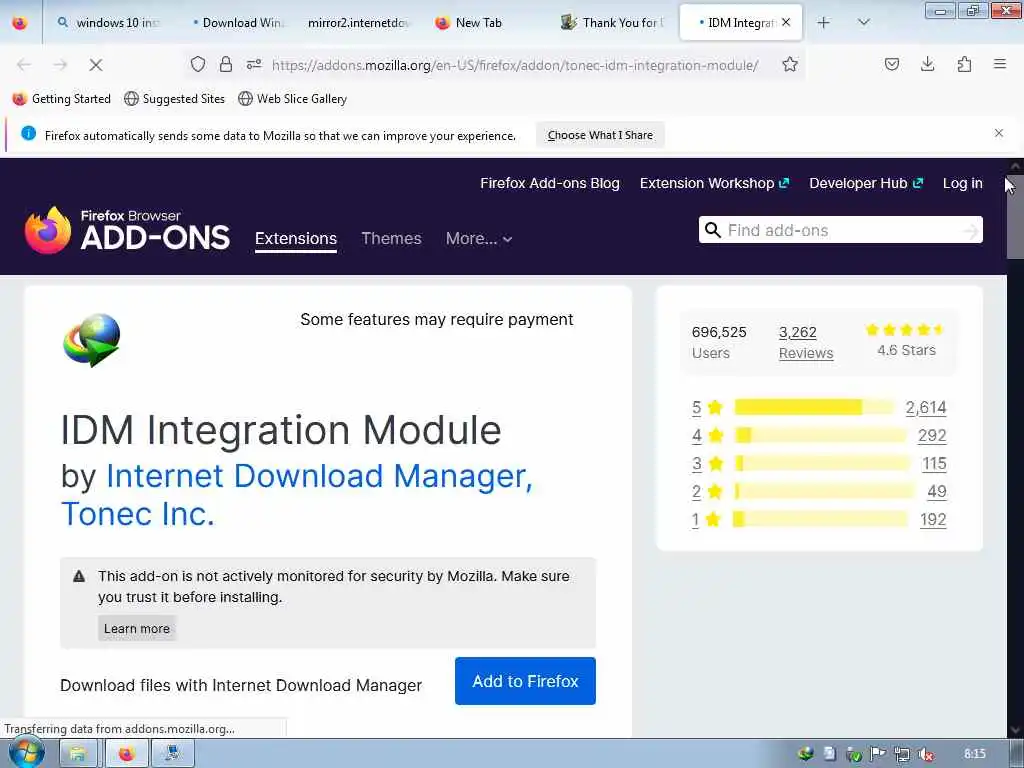View the 115 three-star reviews
Viewport: 1024px width, 768px height.
pos(935,464)
